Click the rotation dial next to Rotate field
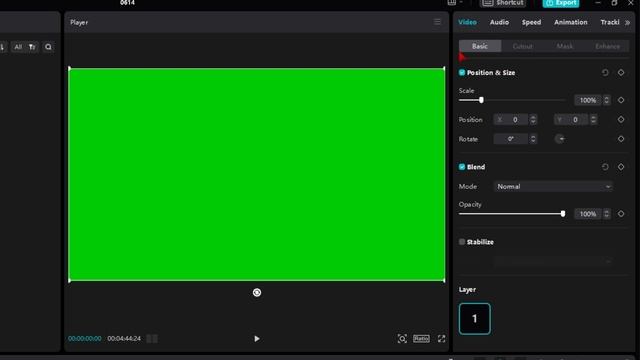The height and width of the screenshot is (360, 640). click(x=560, y=139)
